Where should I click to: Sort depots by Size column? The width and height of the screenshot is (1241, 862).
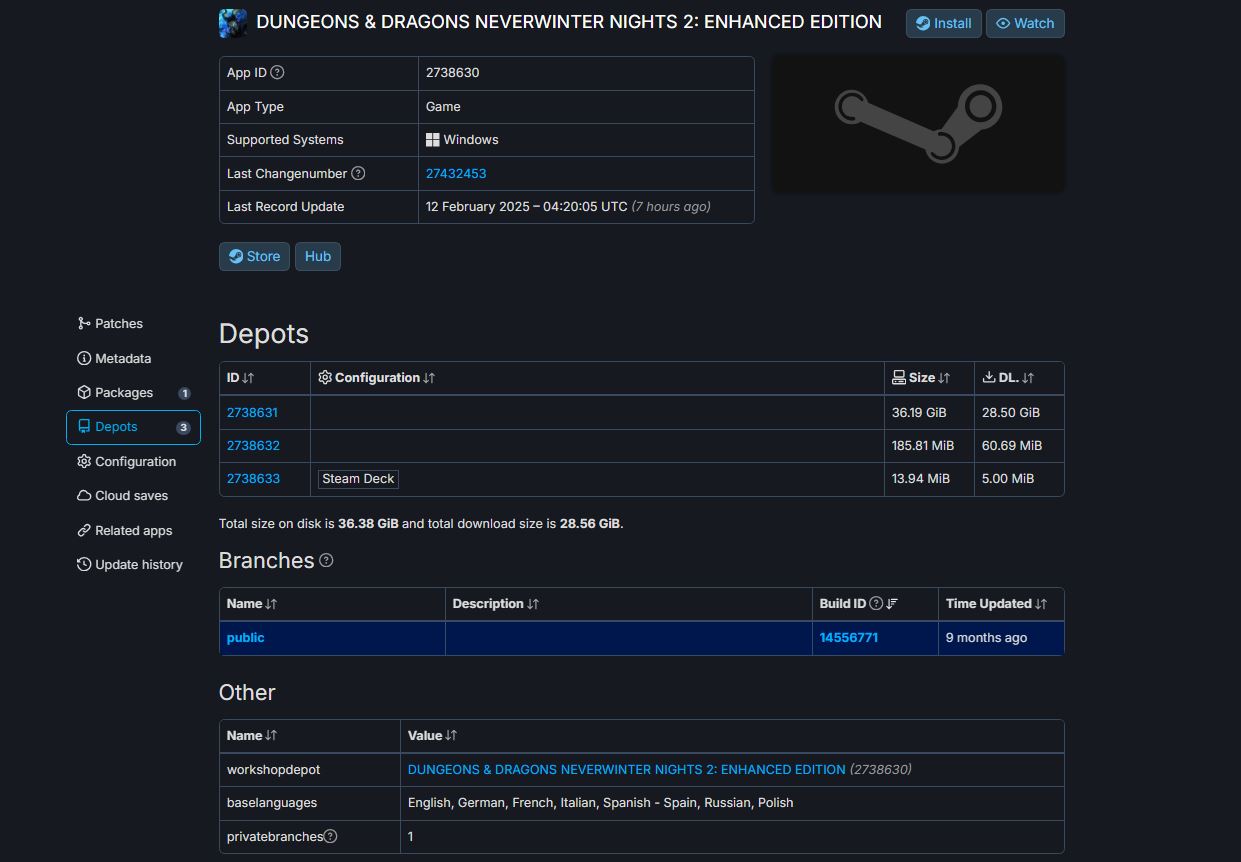coord(921,378)
